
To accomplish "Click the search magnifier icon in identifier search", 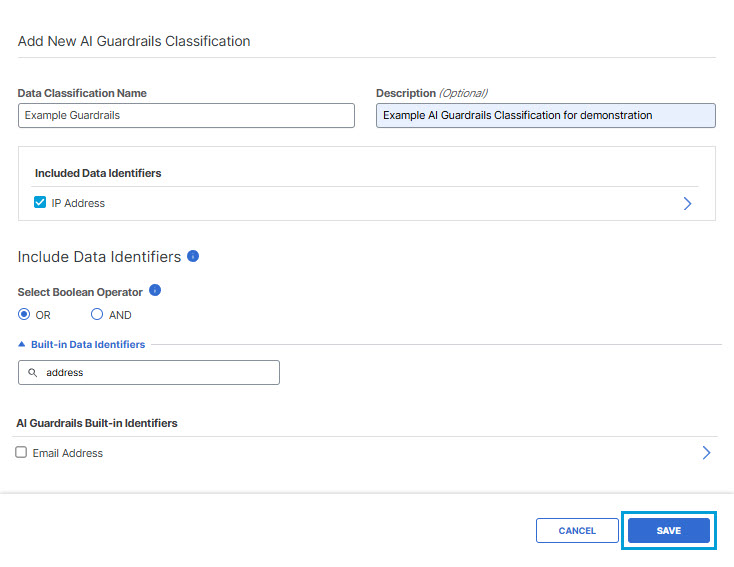I will (32, 372).
